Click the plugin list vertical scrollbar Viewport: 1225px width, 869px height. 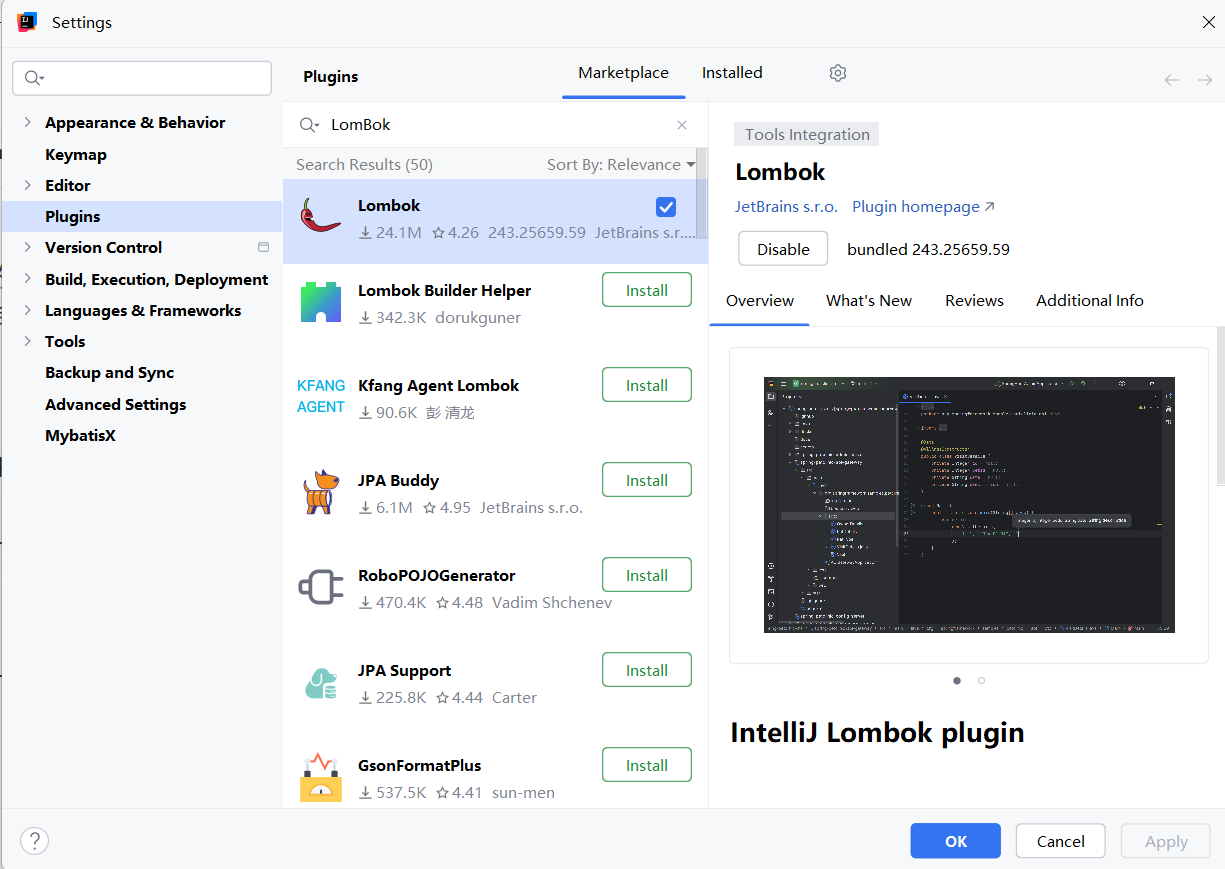click(x=702, y=194)
